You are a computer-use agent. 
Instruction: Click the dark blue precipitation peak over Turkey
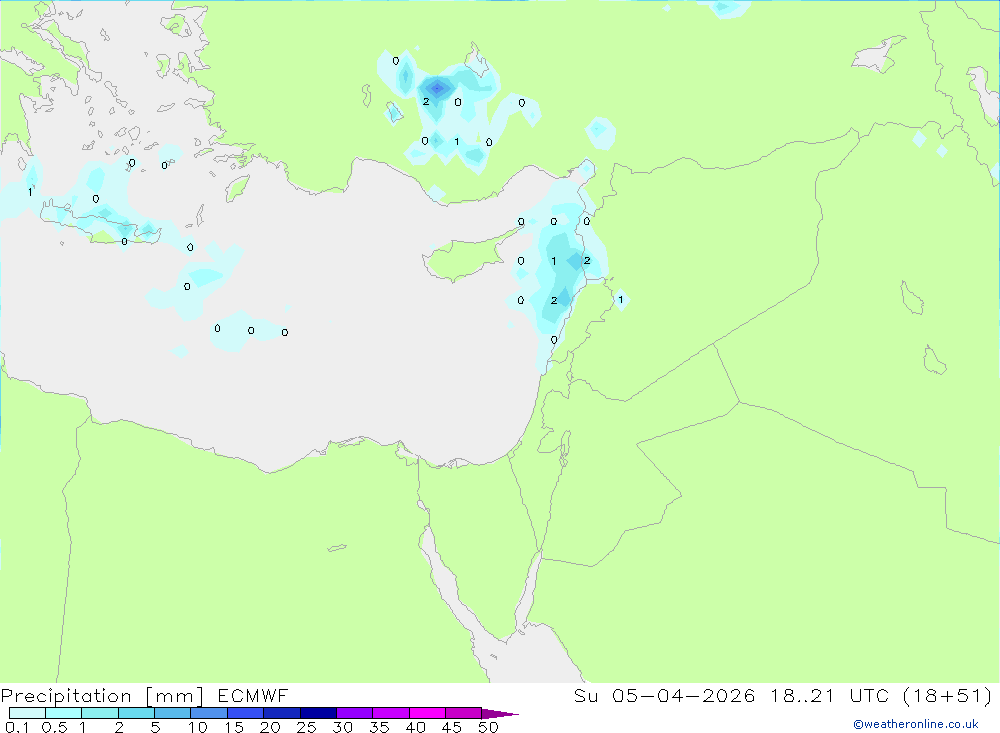[x=437, y=88]
